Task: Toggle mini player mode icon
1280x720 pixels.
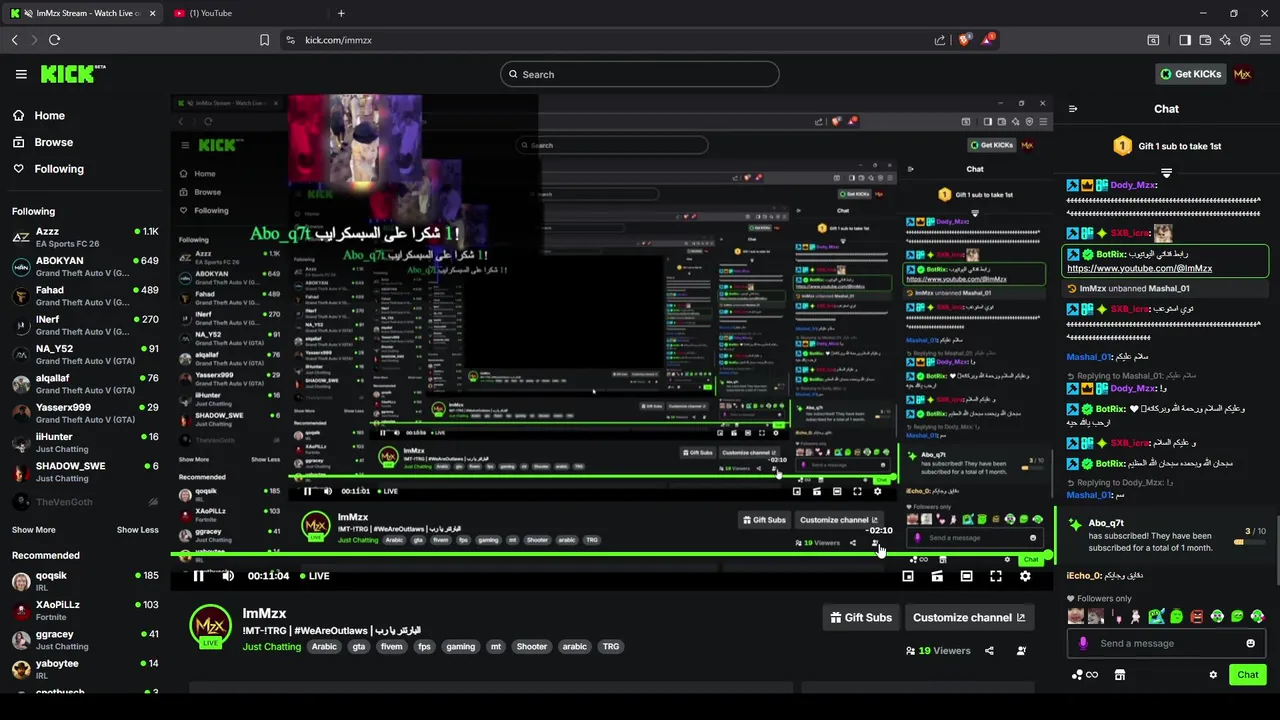Action: (x=937, y=576)
